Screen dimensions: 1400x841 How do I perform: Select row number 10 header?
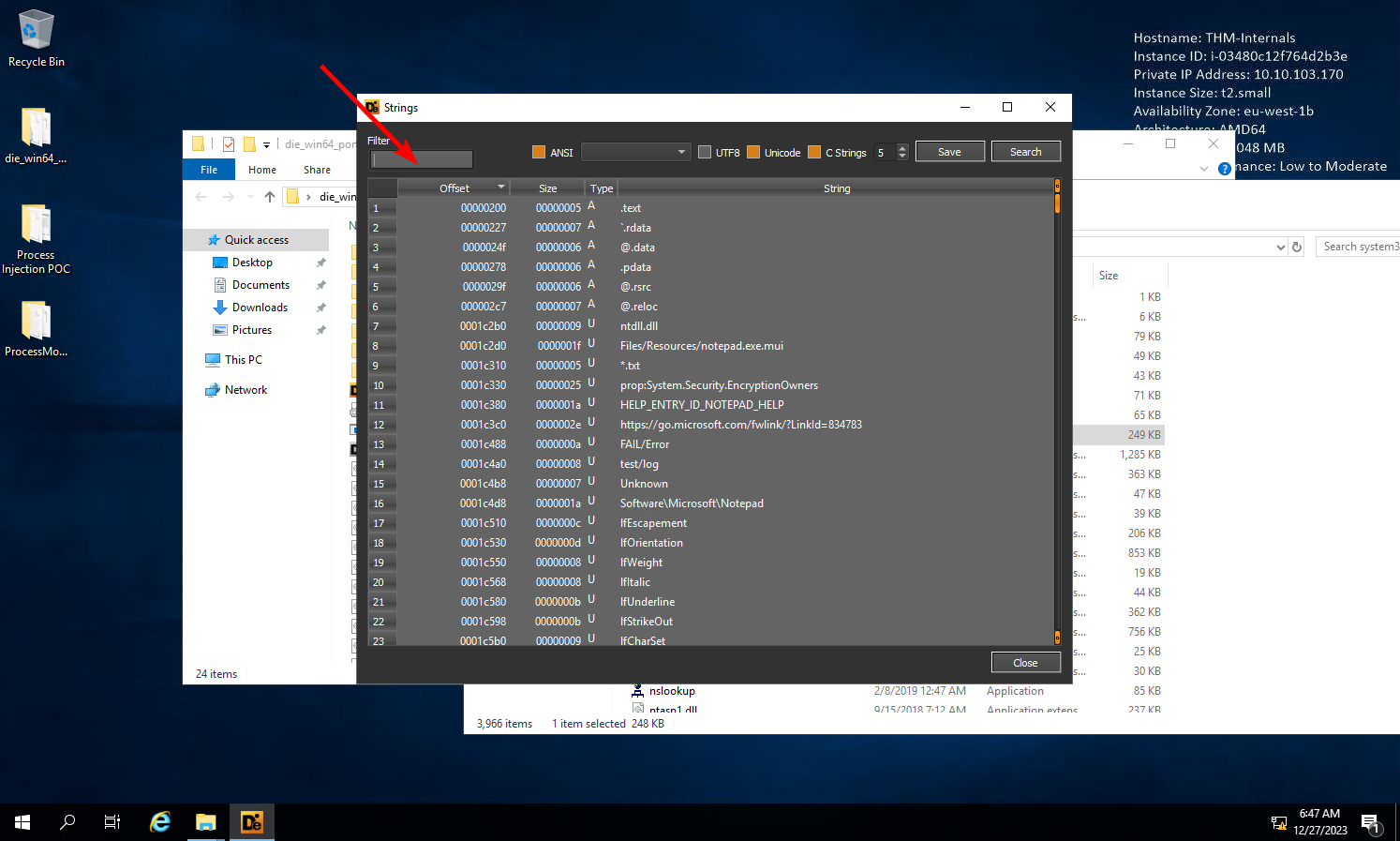[x=382, y=385]
